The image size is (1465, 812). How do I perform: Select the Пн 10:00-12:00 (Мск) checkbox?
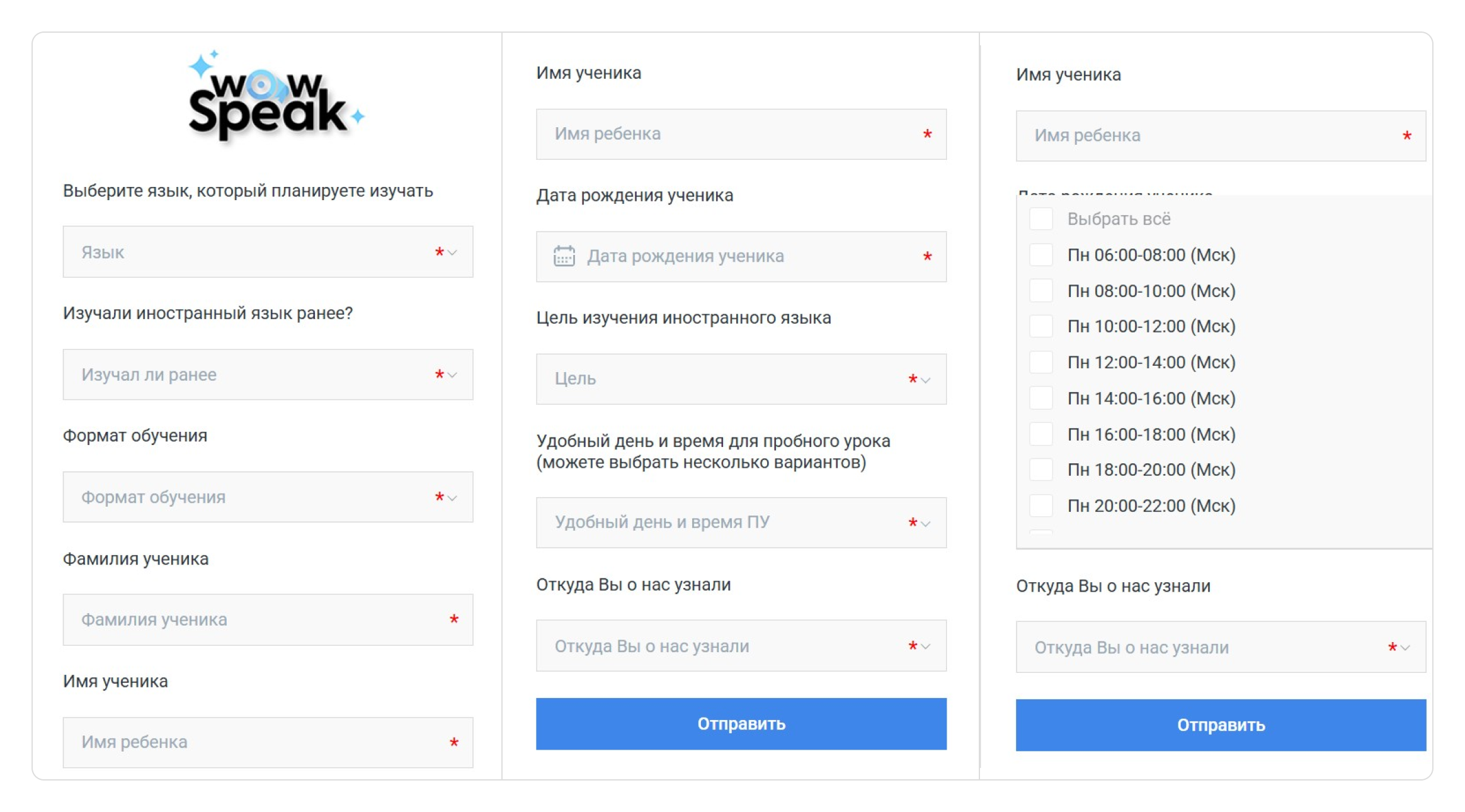pyautogui.click(x=1040, y=326)
